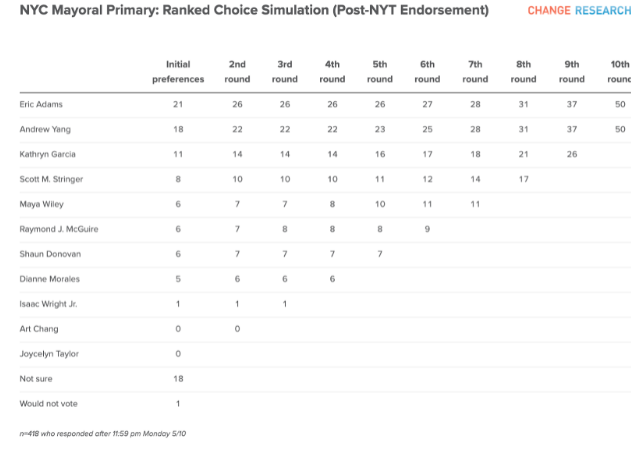The width and height of the screenshot is (631, 456).
Task: Select the 10th round column header
Action: pyautogui.click(x=620, y=71)
